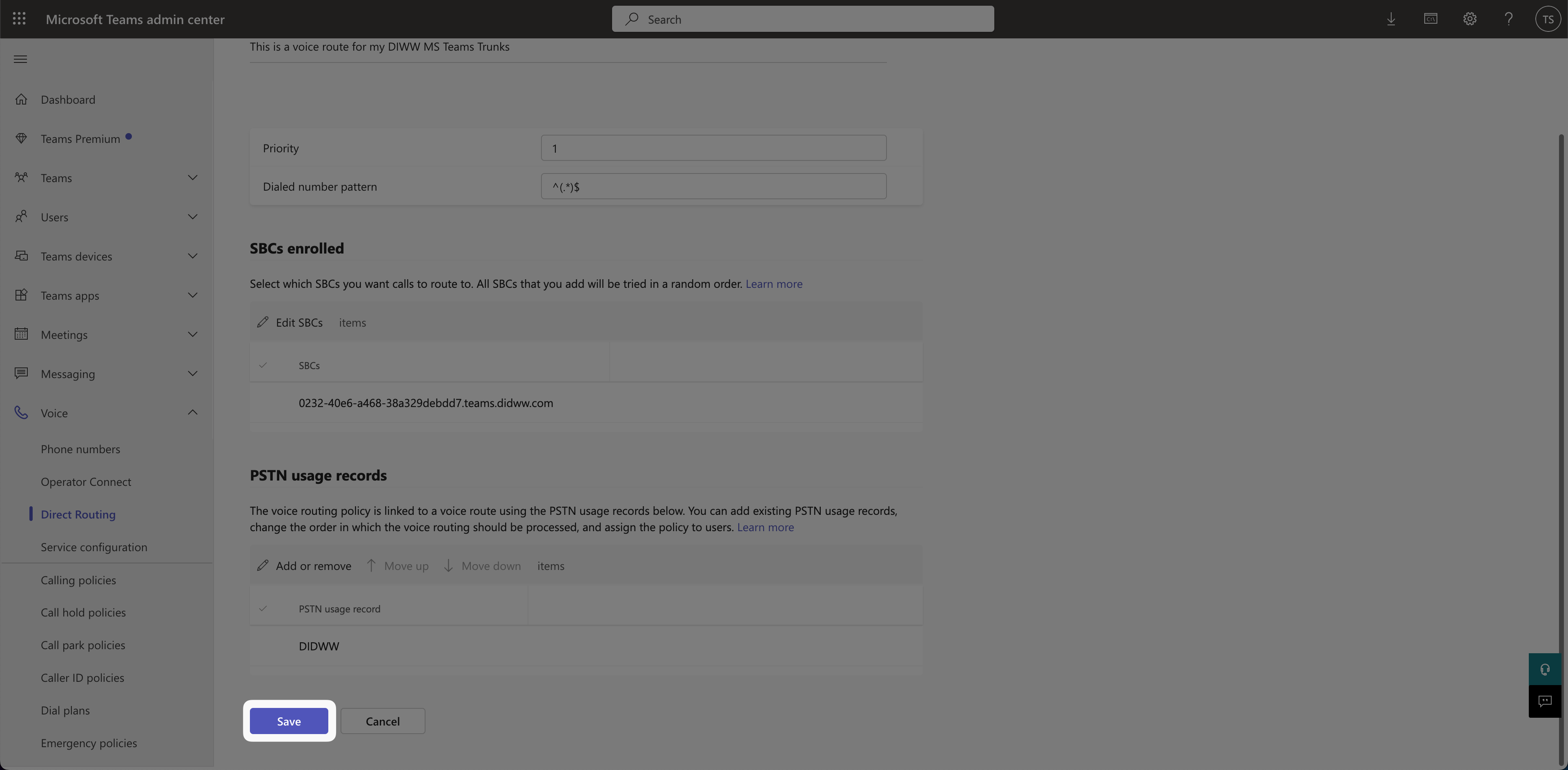Expand the Teams devices chevron

[x=192, y=256]
